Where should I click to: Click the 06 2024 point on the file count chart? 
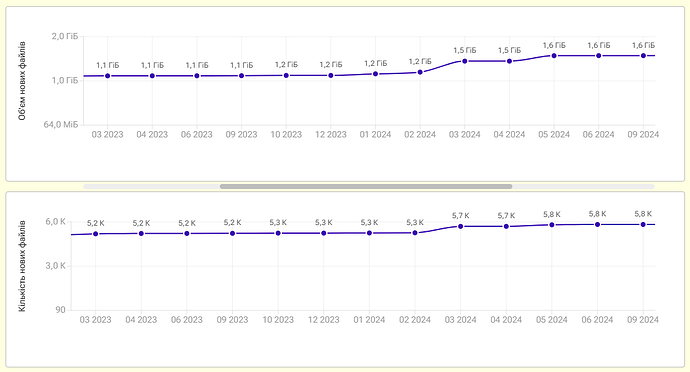point(598,225)
